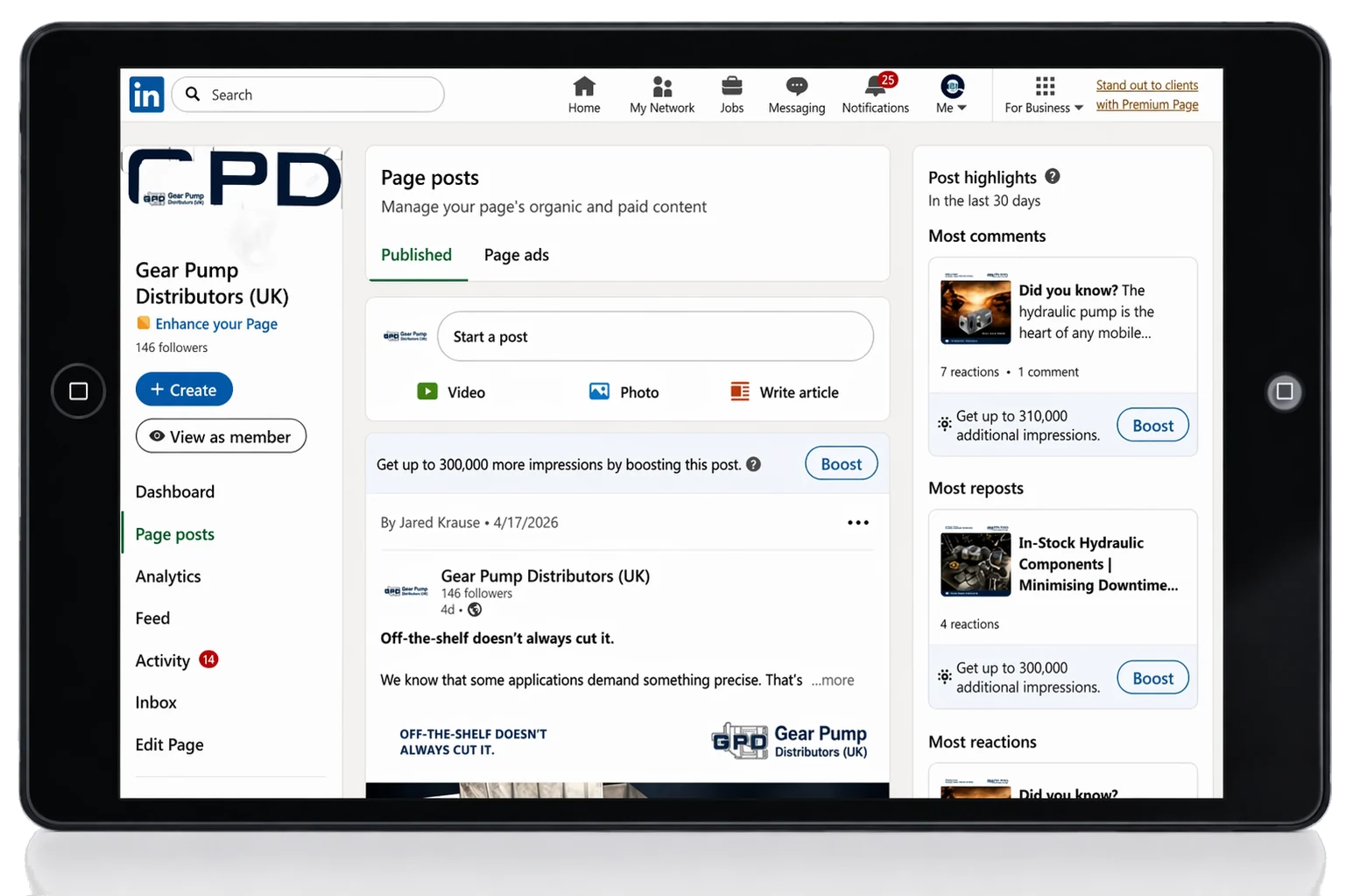Click the Create button
The height and width of the screenshot is (896, 1346).
coord(184,390)
